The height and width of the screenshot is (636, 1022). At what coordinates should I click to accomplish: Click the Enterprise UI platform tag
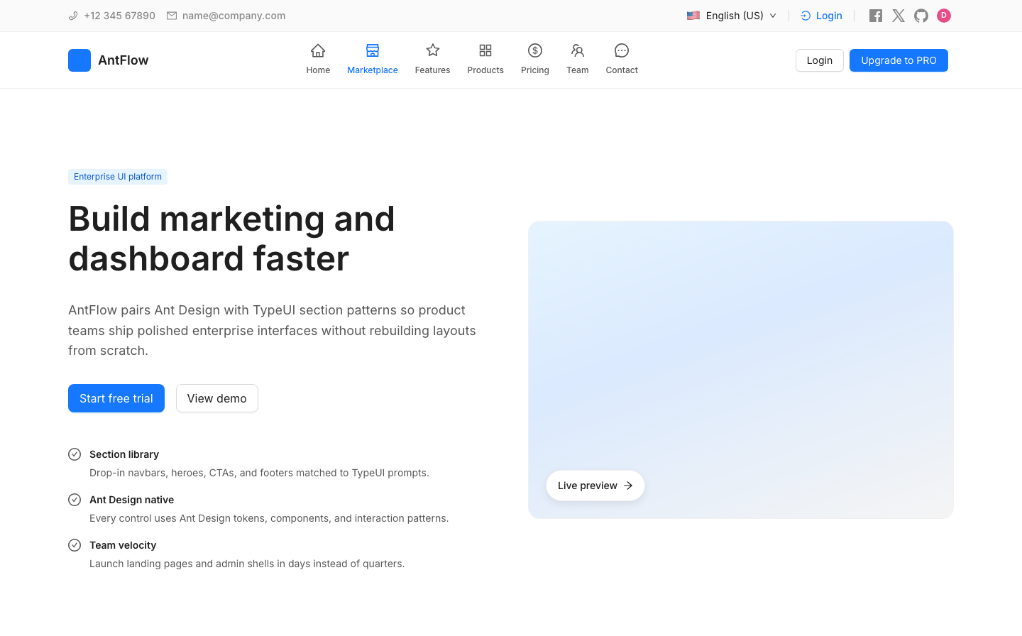[x=117, y=177]
